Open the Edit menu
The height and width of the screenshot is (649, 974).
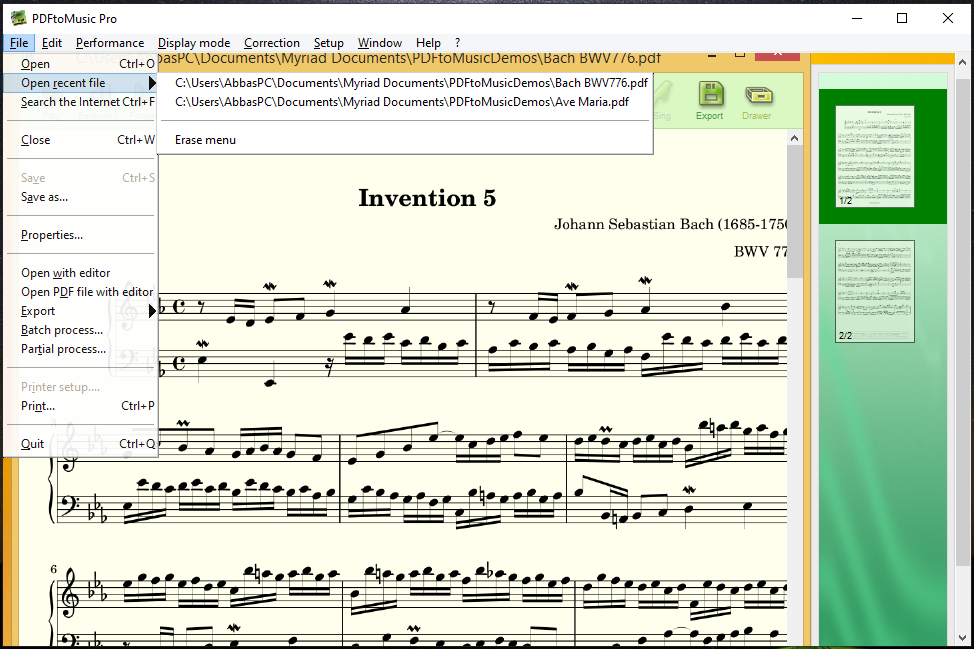tap(52, 43)
